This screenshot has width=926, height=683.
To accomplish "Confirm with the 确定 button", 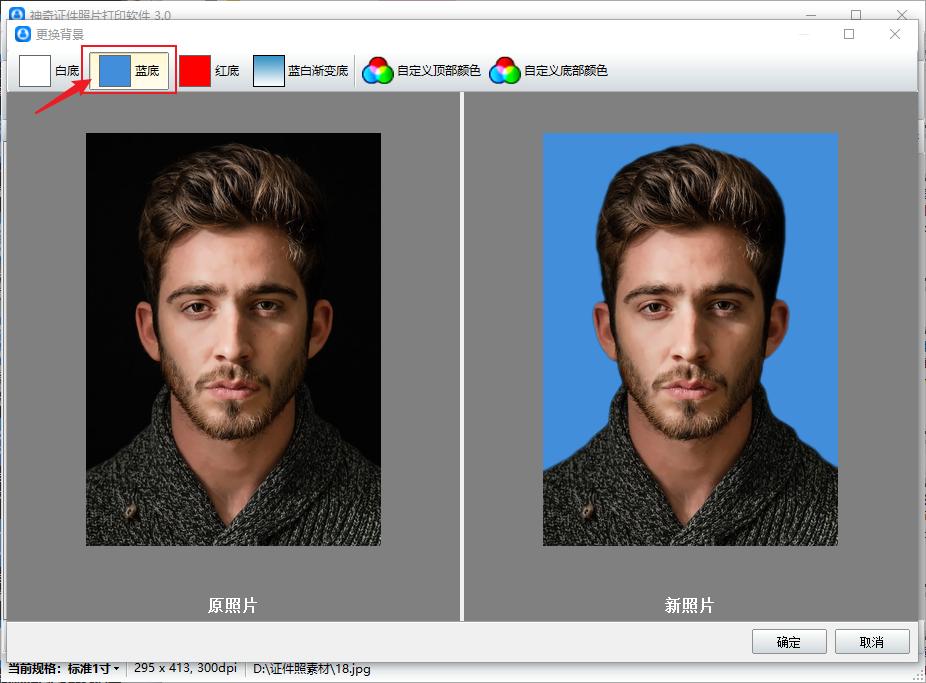I will coord(788,642).
